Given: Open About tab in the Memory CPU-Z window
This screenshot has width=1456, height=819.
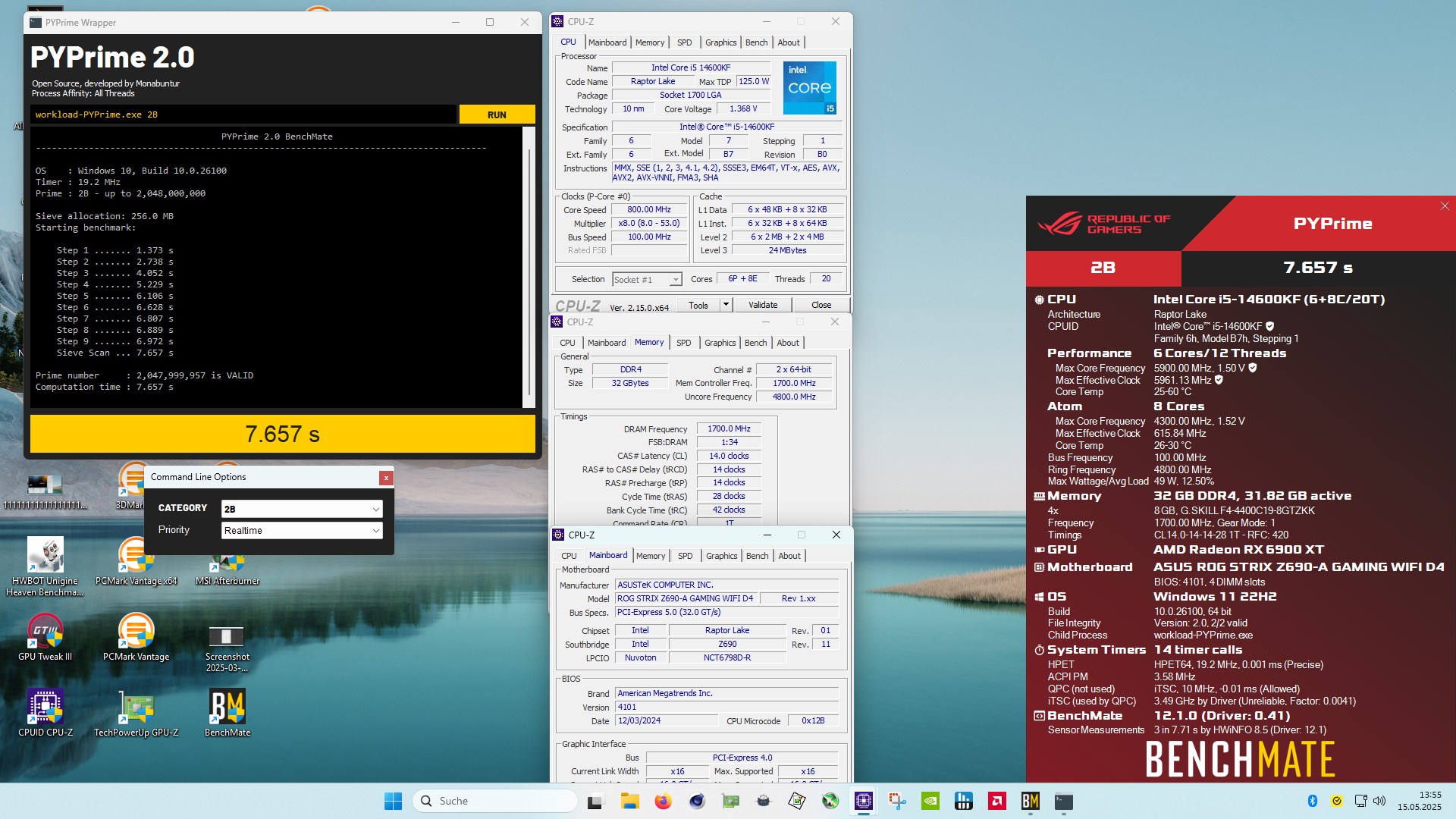Looking at the screenshot, I should point(787,343).
